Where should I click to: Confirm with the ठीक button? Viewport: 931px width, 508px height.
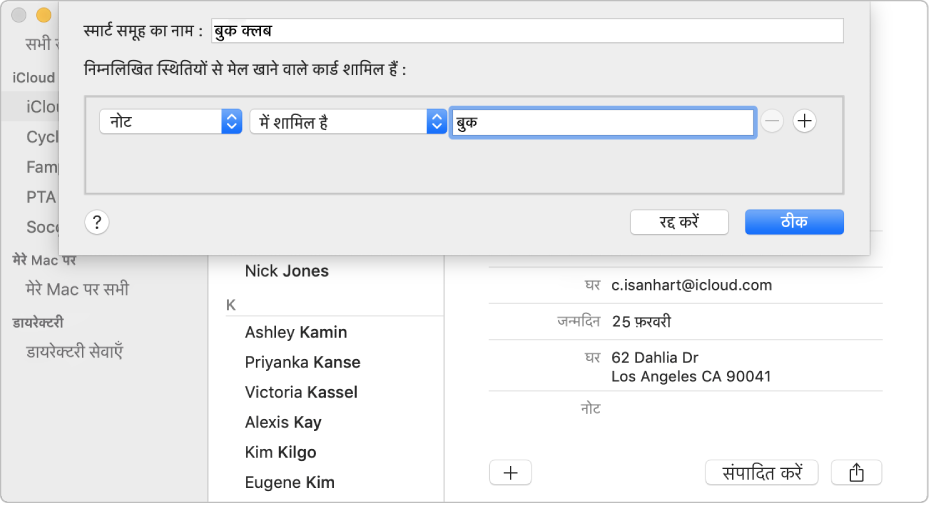[x=794, y=223]
